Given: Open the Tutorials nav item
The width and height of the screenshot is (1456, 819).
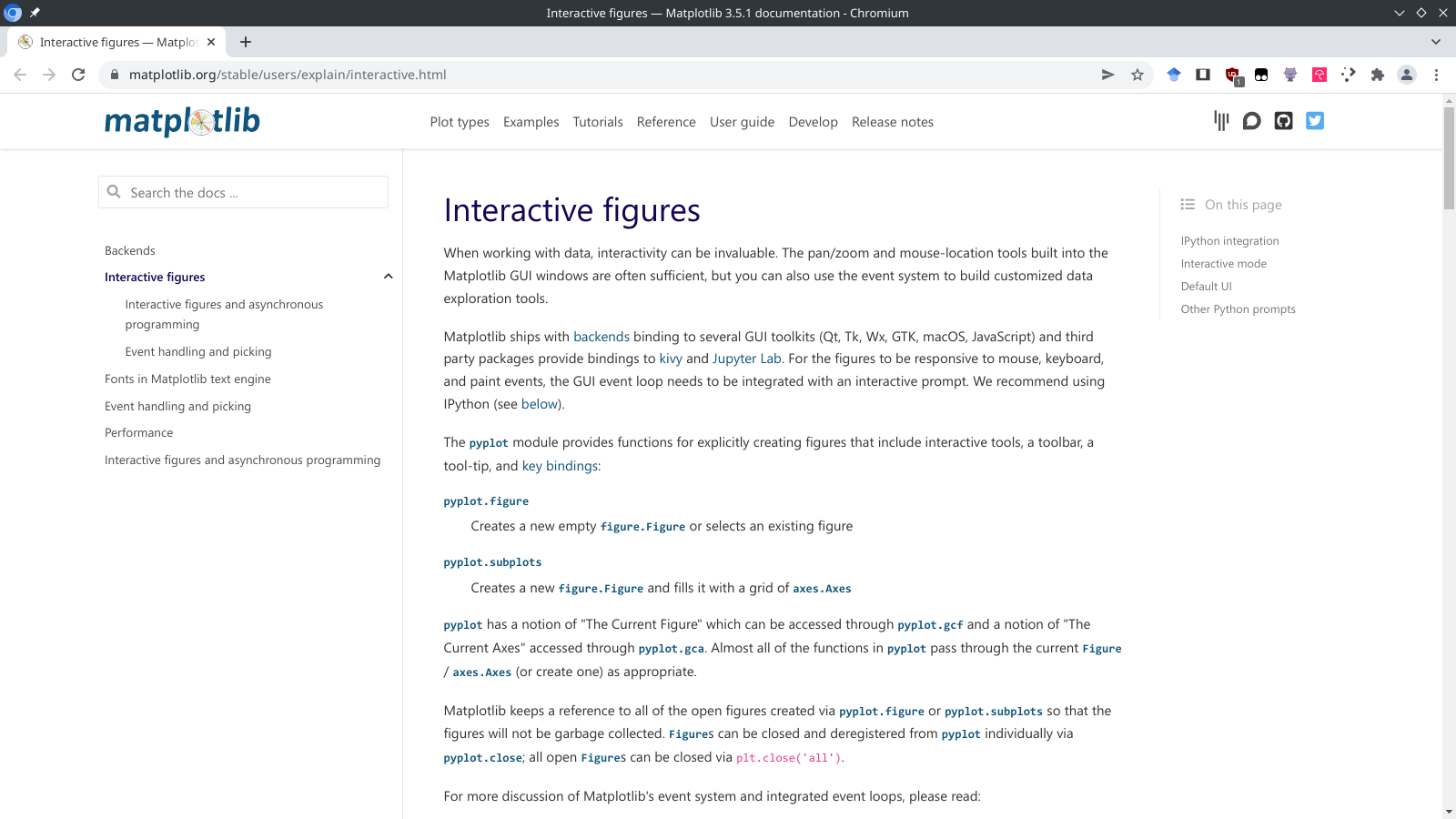Looking at the screenshot, I should (x=598, y=122).
